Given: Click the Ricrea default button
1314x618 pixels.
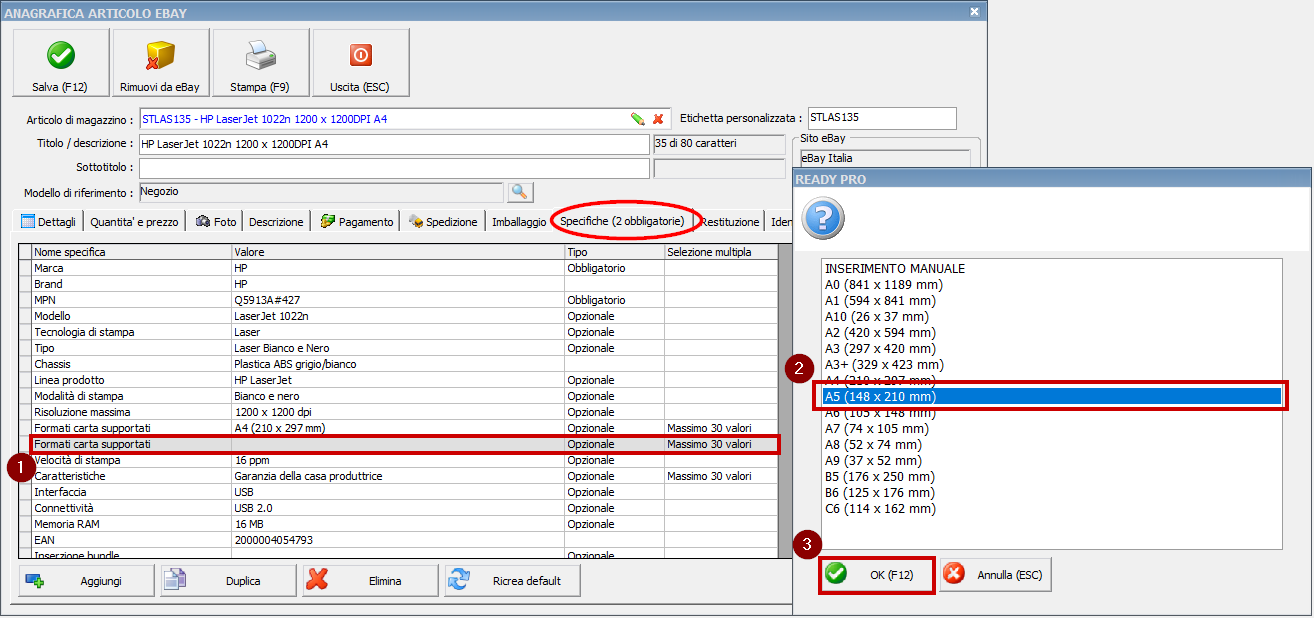Looking at the screenshot, I should click(512, 581).
